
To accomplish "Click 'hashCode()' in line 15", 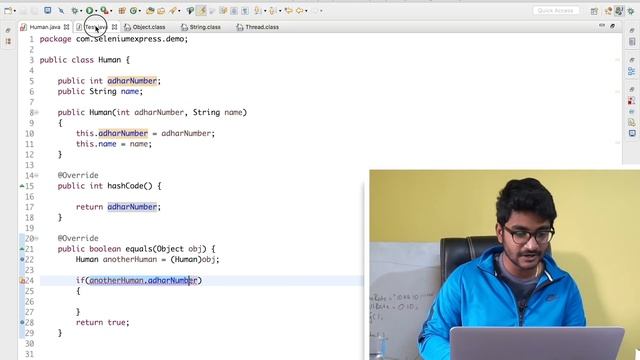I will point(130,186).
